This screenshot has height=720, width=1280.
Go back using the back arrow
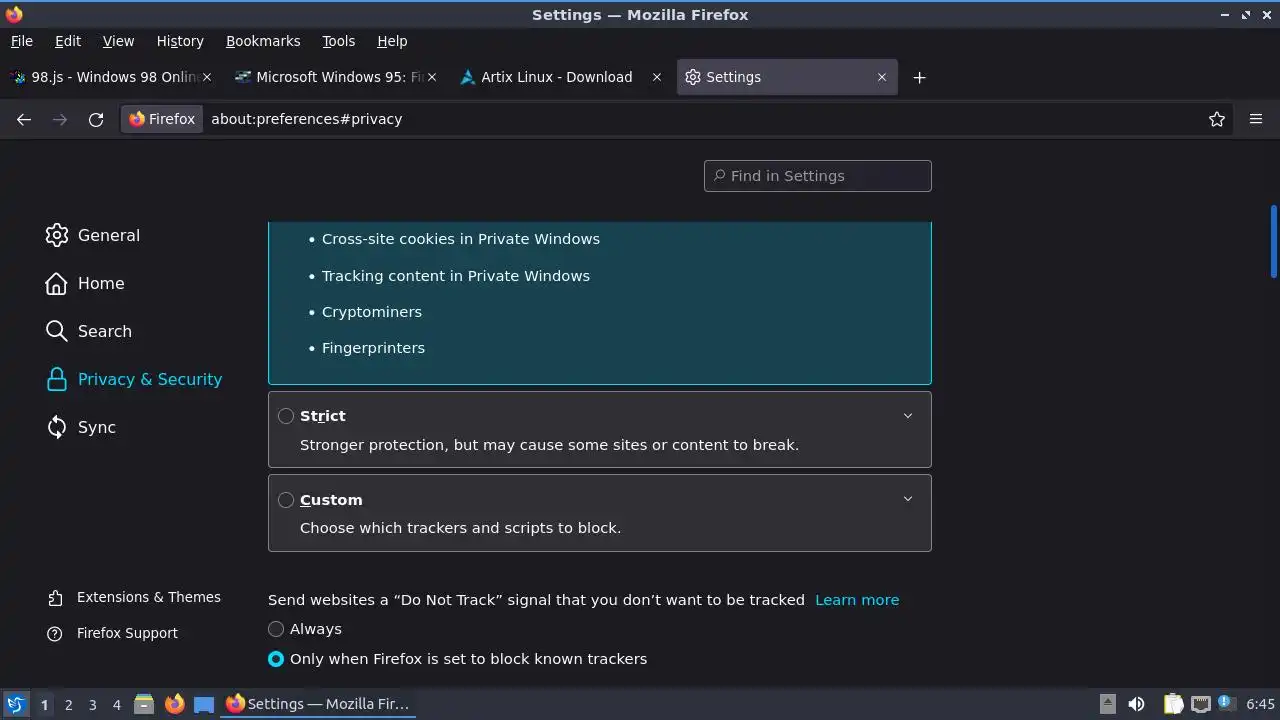24,119
